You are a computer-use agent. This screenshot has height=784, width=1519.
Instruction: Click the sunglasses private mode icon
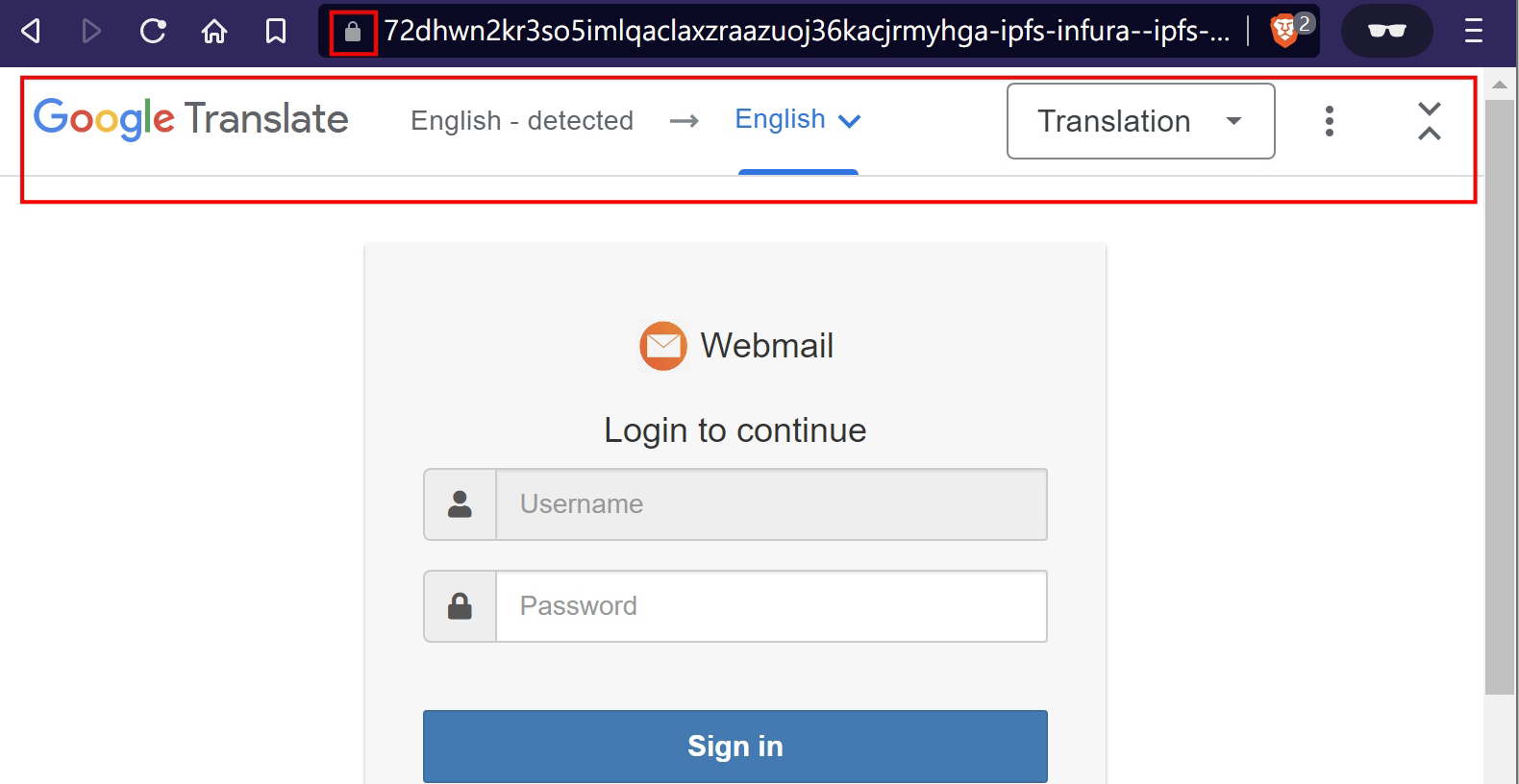coord(1386,32)
